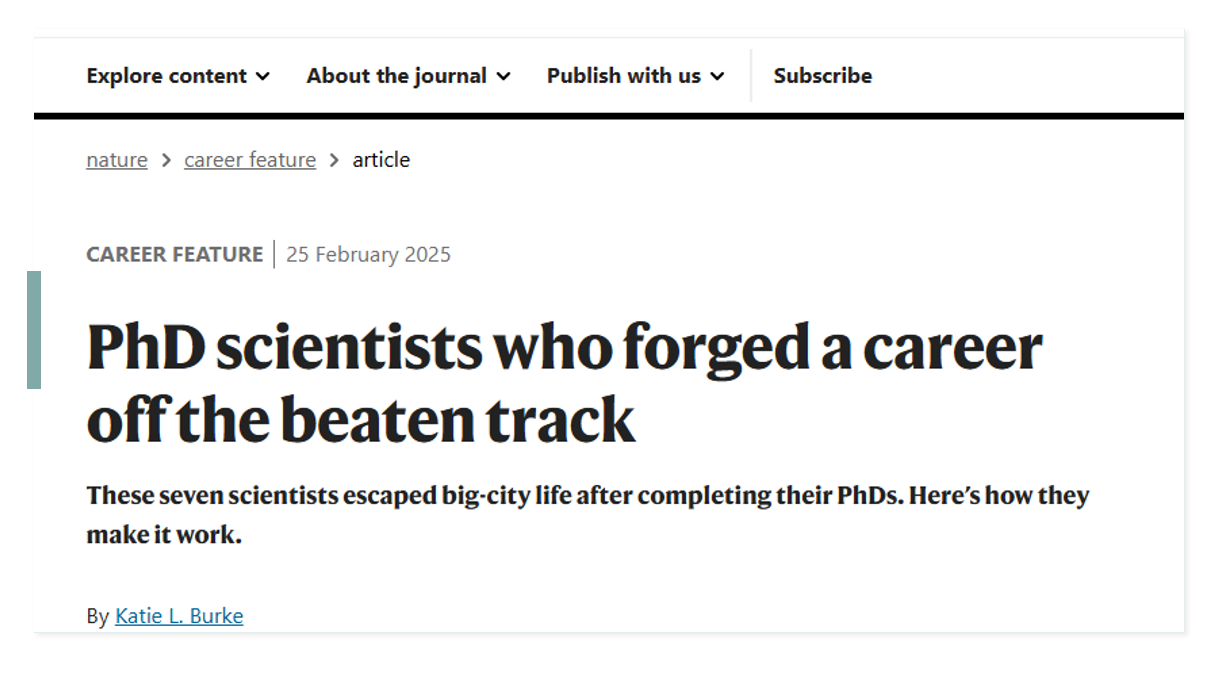Image resolution: width=1208 pixels, height=681 pixels.
Task: Click the chevron next to Explore content
Action: (x=263, y=77)
